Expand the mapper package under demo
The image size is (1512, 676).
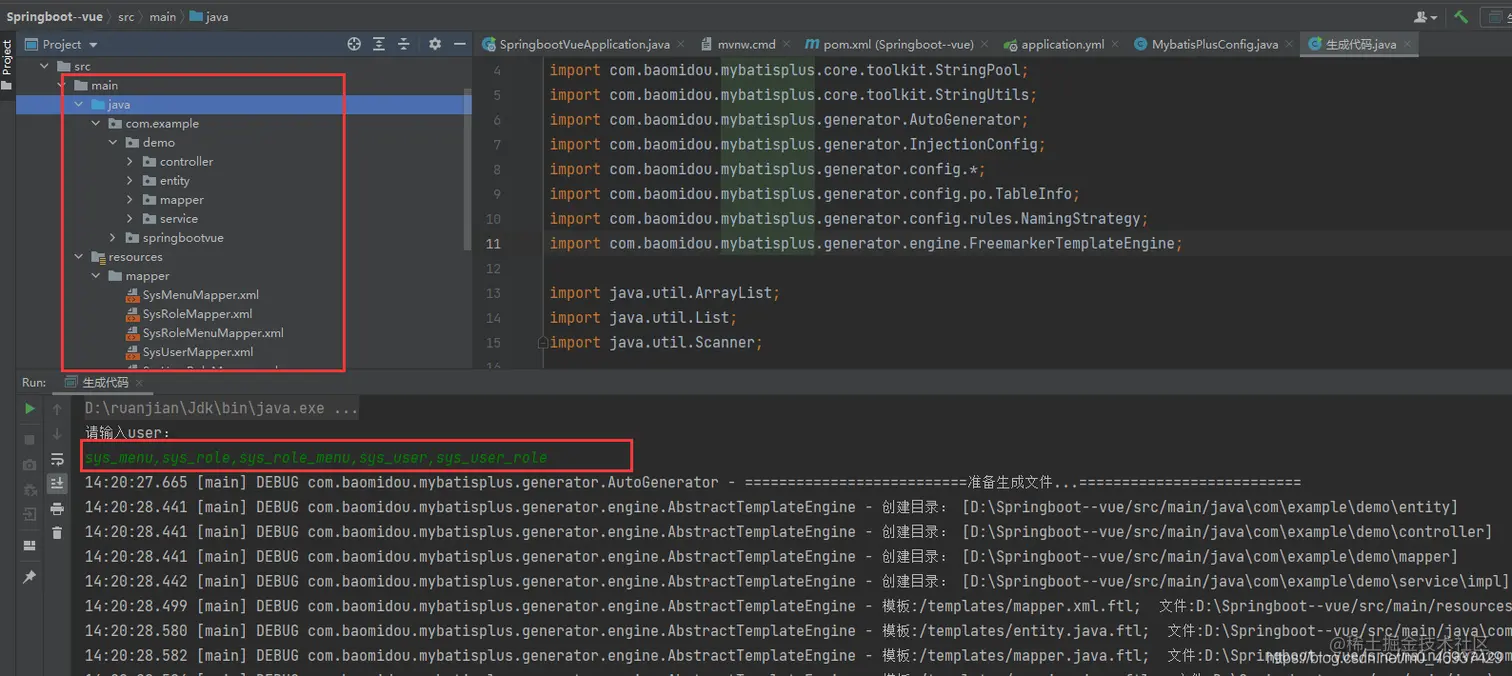130,199
